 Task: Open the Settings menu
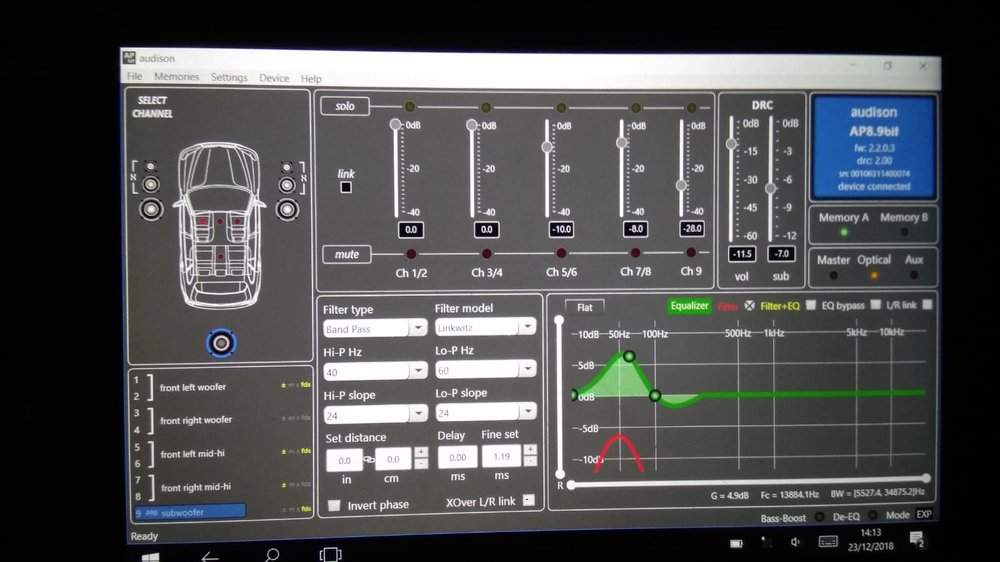click(x=229, y=77)
